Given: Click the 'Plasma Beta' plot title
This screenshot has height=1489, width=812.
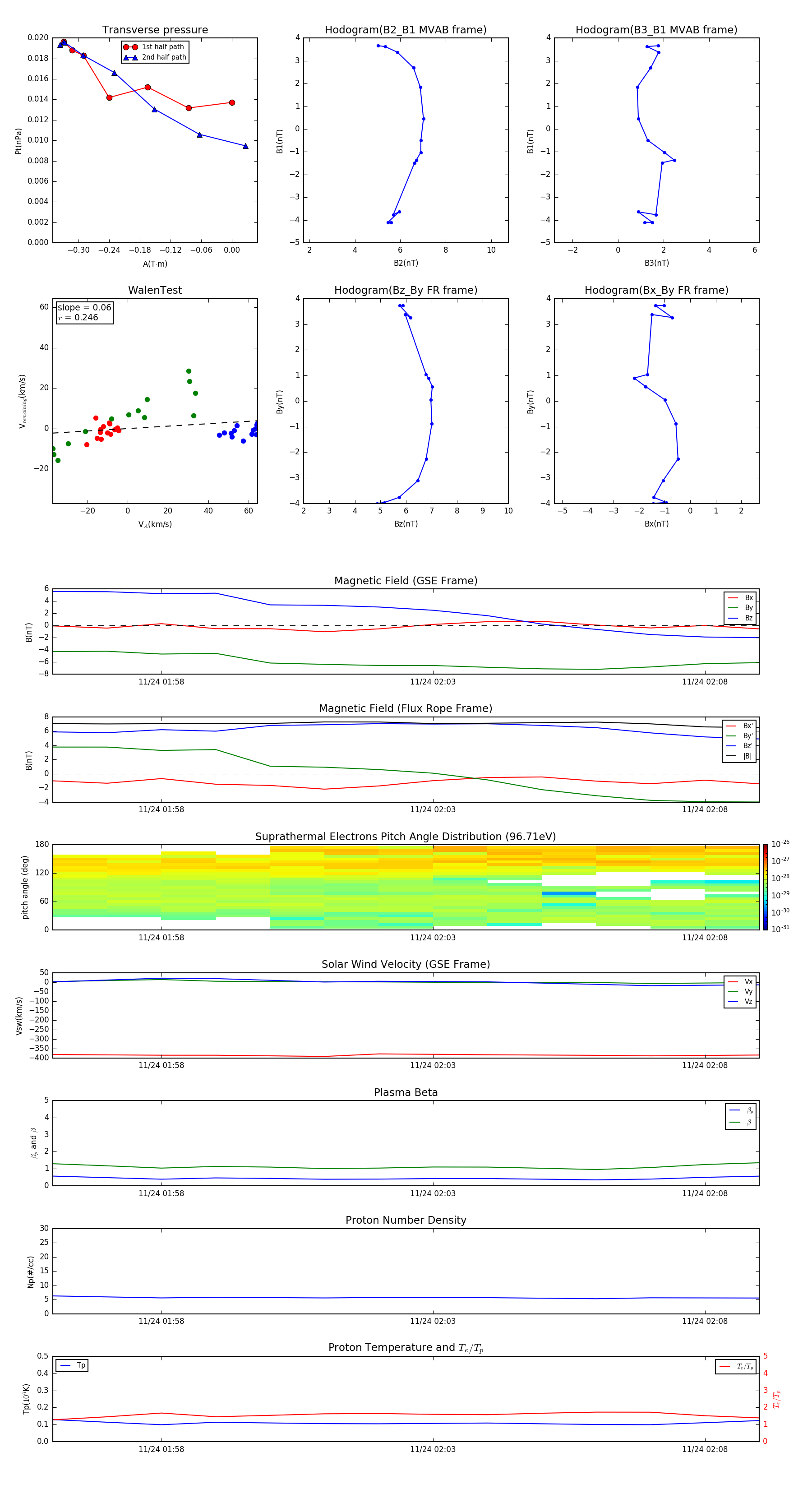Looking at the screenshot, I should point(406,1092).
